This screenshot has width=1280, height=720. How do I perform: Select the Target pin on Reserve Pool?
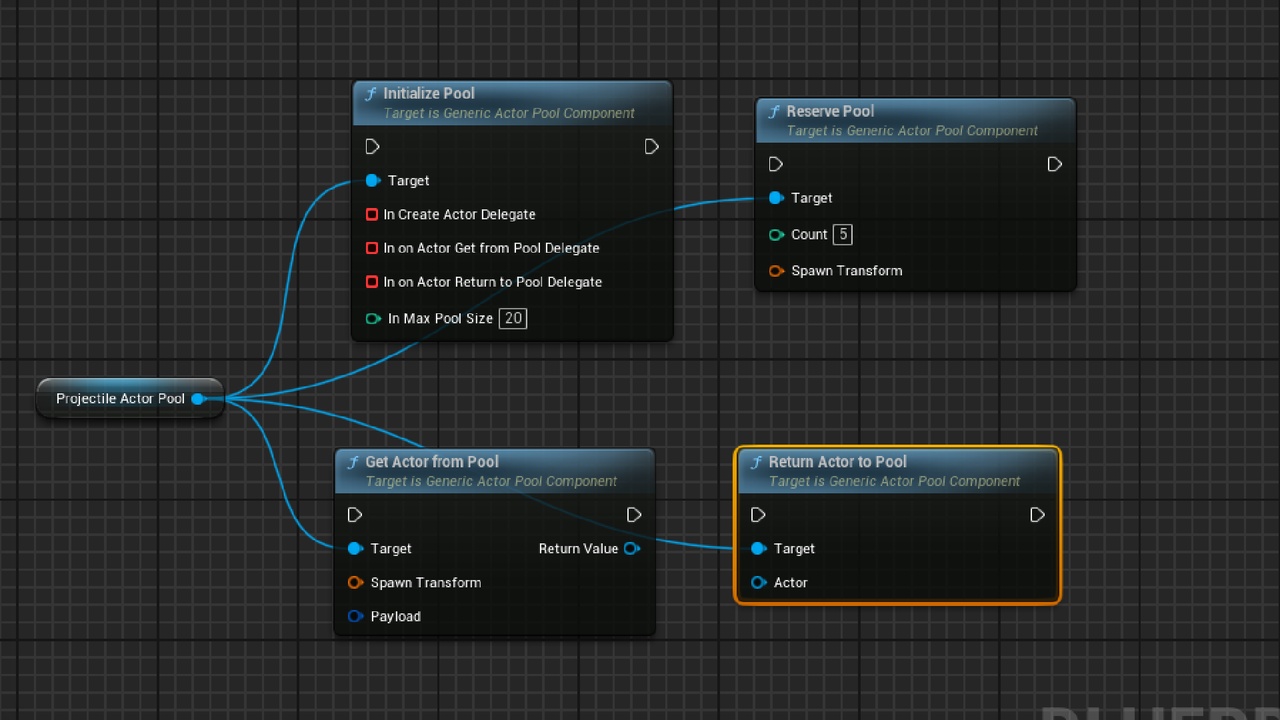(776, 198)
